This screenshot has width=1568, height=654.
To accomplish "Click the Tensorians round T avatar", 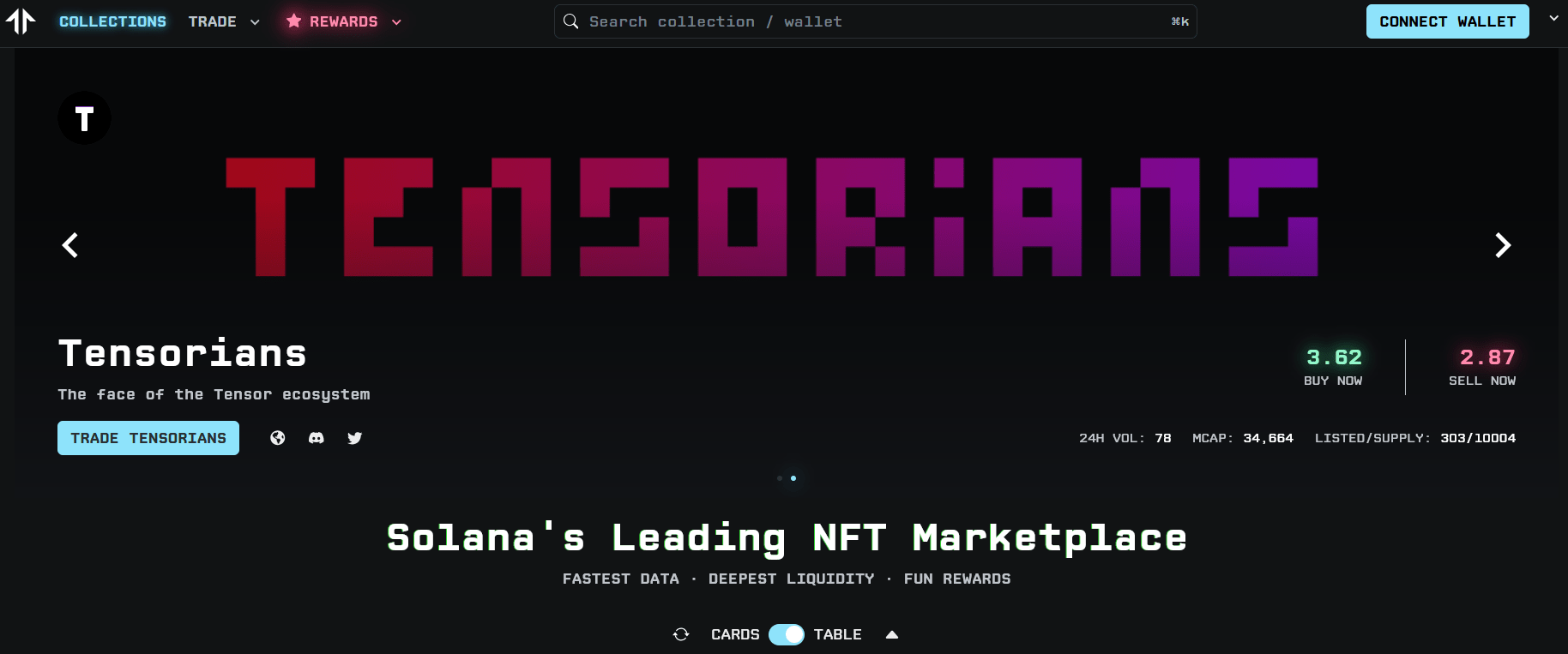I will [84, 118].
